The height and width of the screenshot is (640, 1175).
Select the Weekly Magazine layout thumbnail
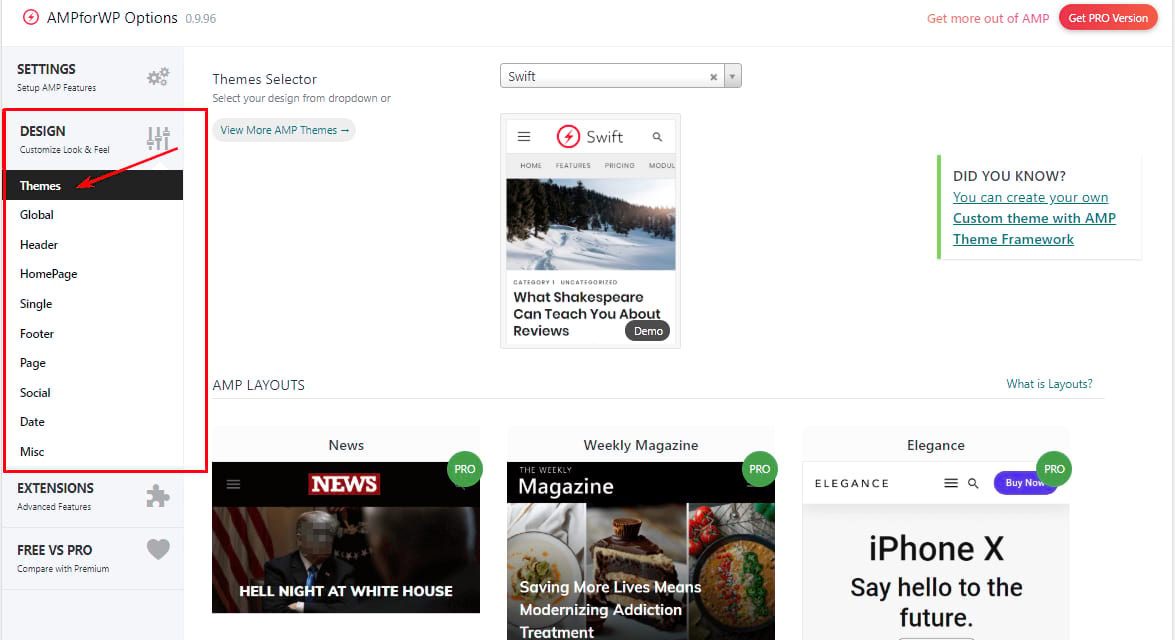point(641,551)
